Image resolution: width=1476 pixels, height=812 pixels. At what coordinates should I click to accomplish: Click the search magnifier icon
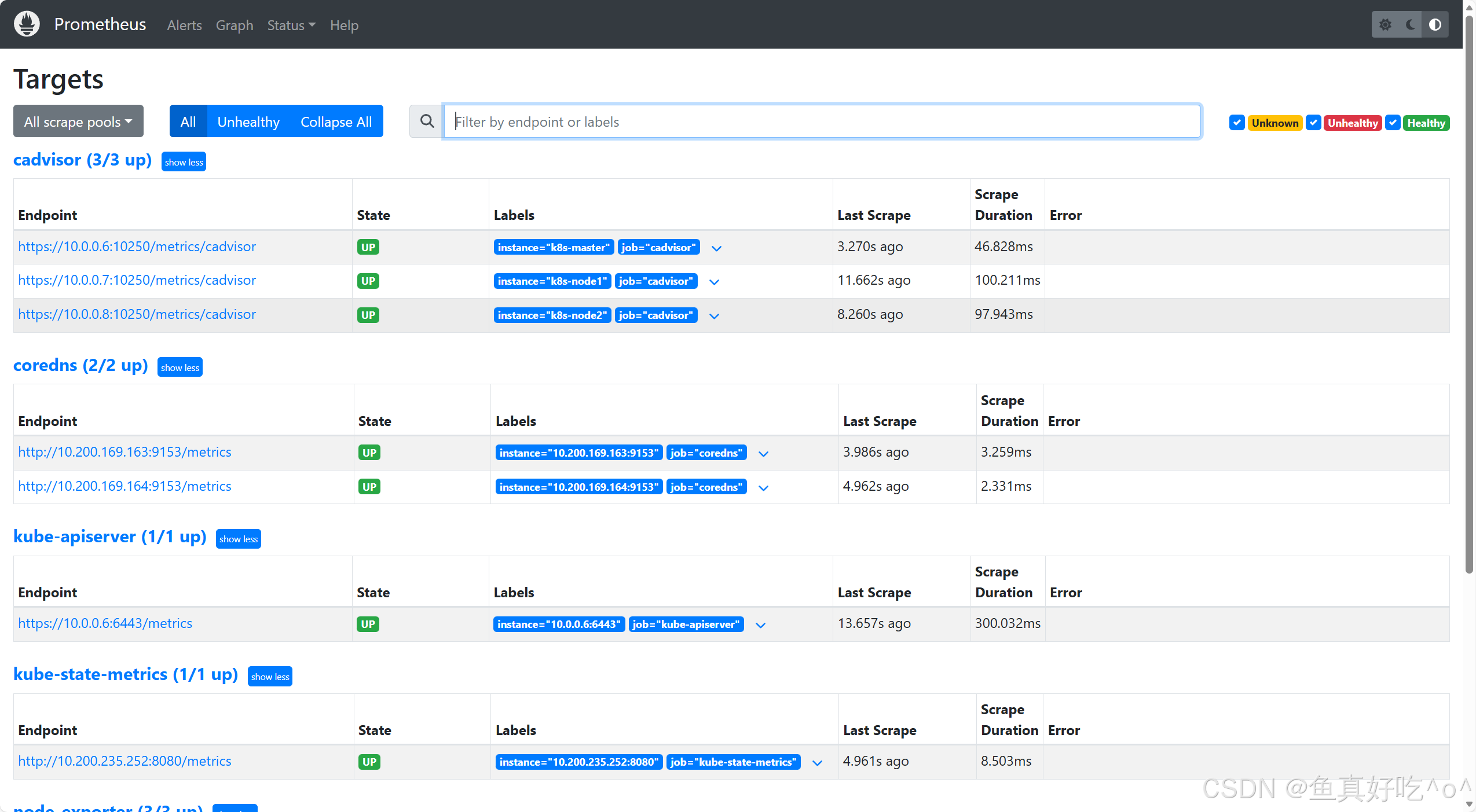click(427, 122)
